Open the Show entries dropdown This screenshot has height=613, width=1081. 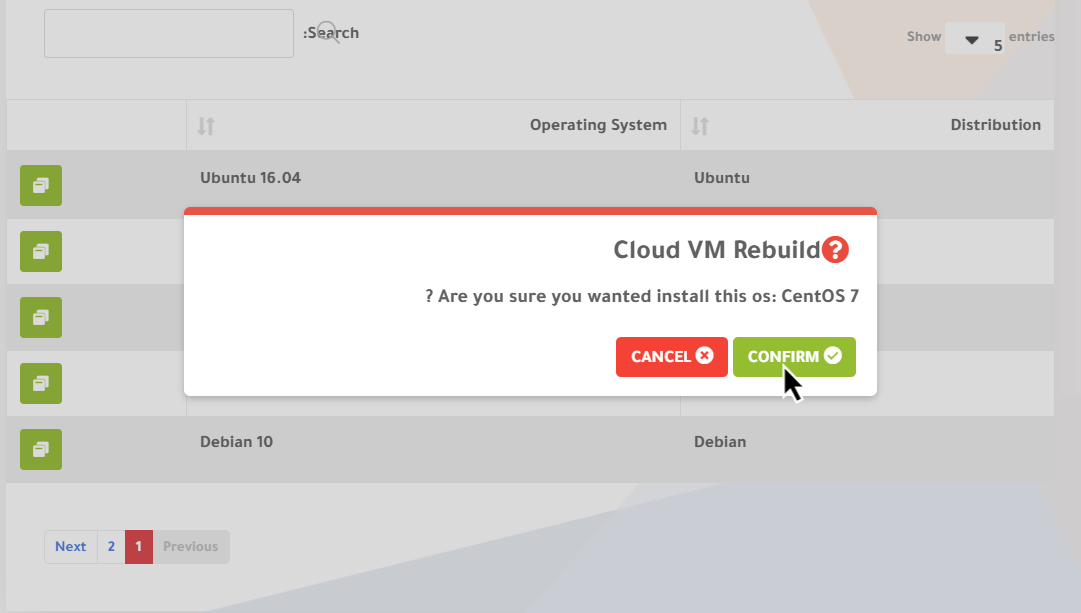[x=974, y=39]
